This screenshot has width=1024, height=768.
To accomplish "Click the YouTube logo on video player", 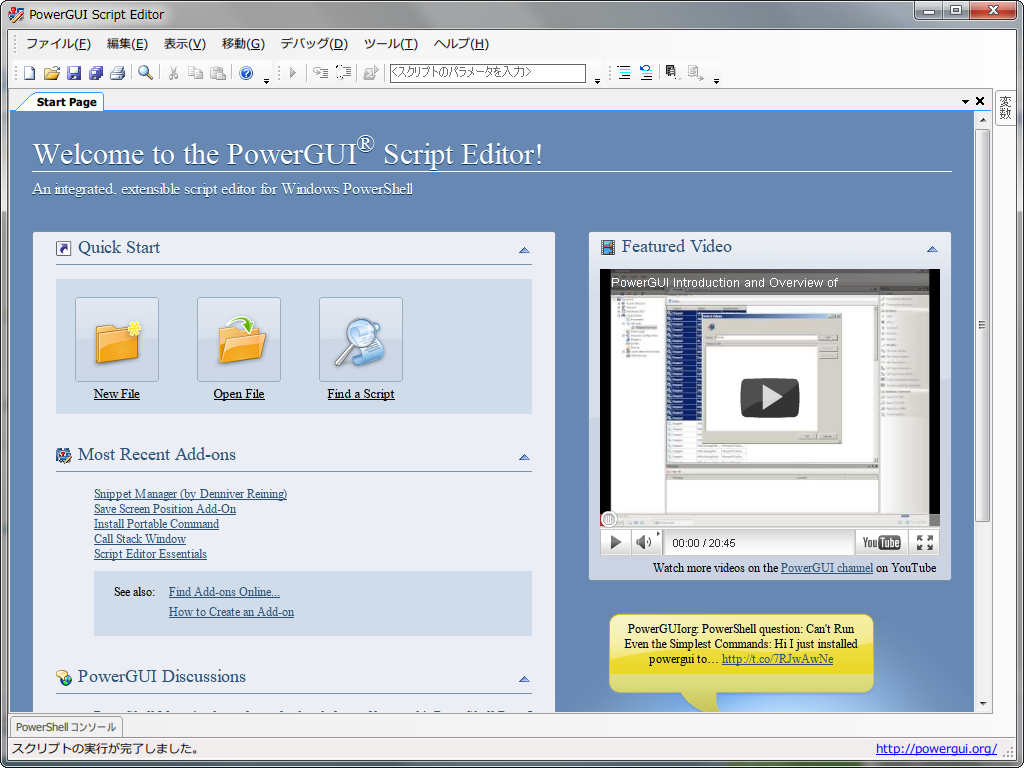I will (882, 542).
